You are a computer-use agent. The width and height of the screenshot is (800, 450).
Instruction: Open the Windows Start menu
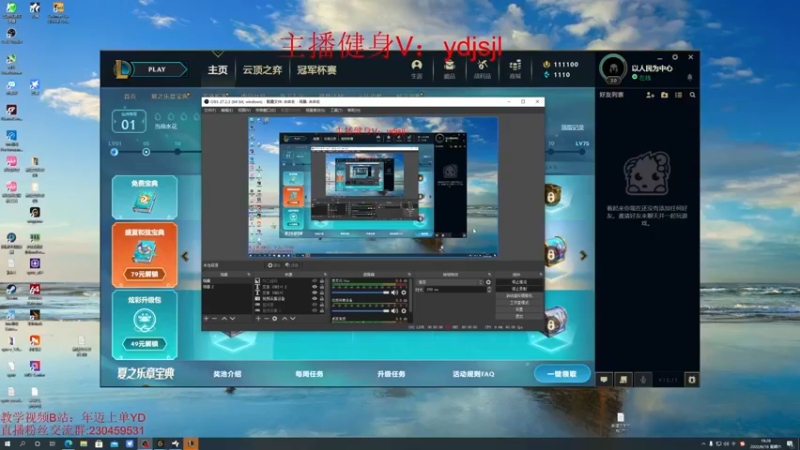(7, 444)
